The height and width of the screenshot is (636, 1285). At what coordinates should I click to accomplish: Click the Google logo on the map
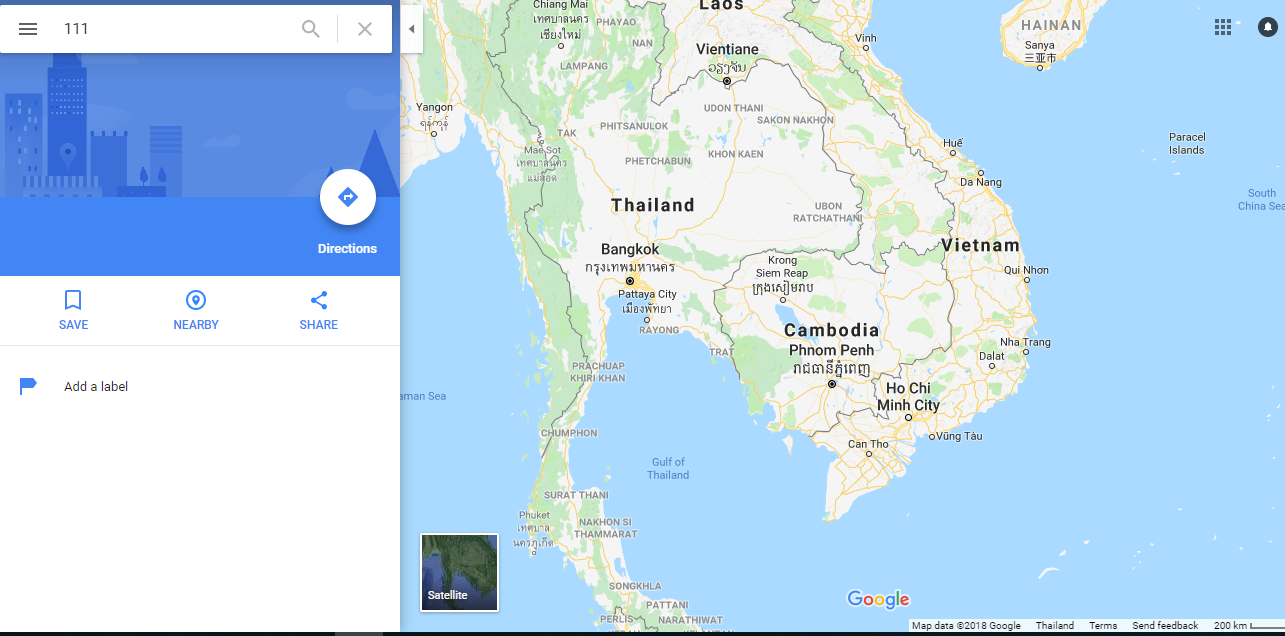pos(878,599)
